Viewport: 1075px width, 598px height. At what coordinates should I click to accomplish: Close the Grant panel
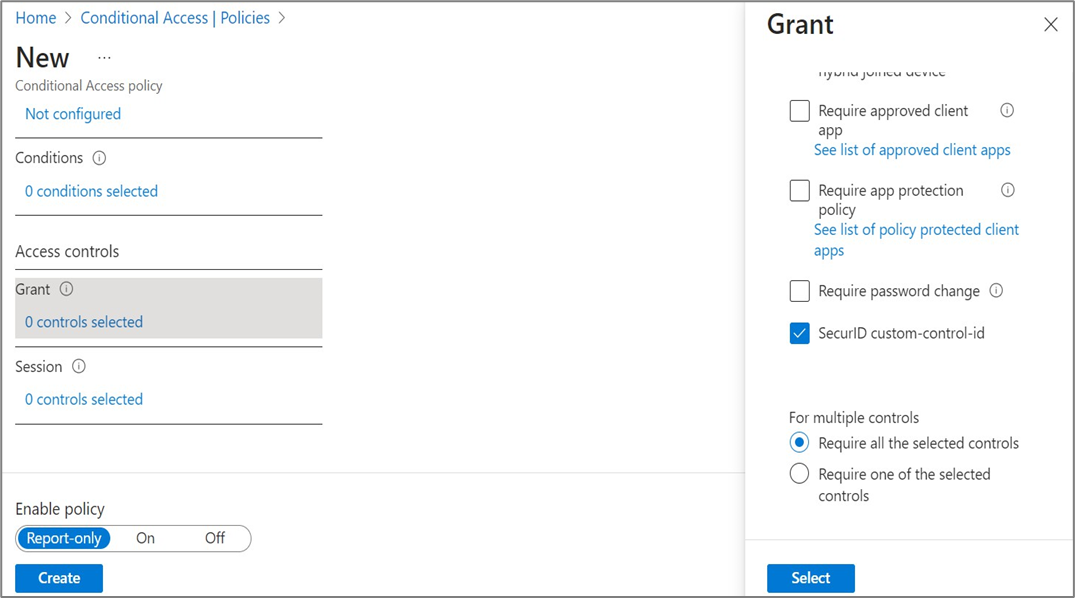1050,25
